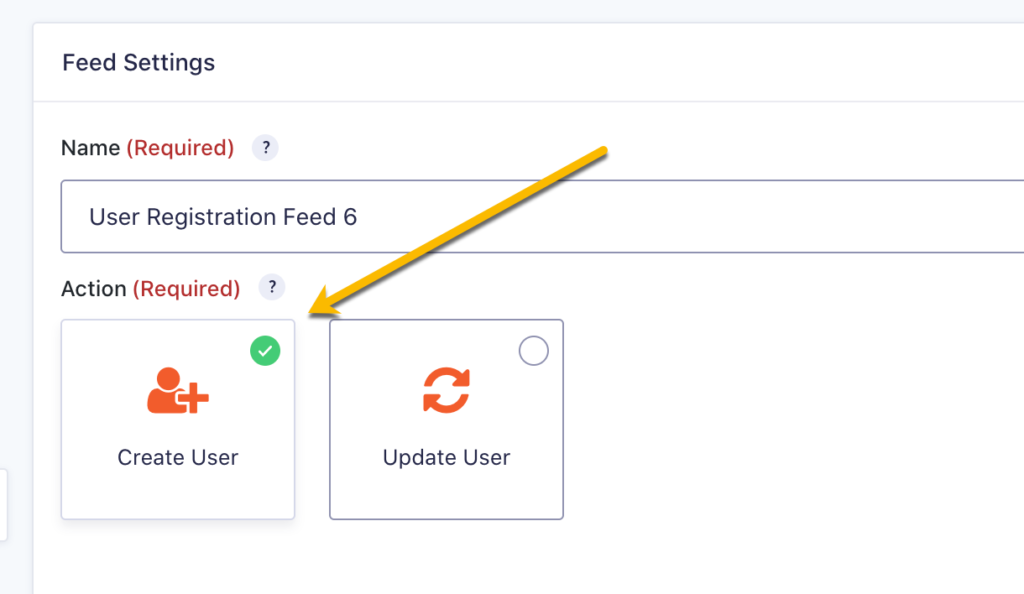
Task: Click the partial panel at the left edge
Action: [3, 505]
